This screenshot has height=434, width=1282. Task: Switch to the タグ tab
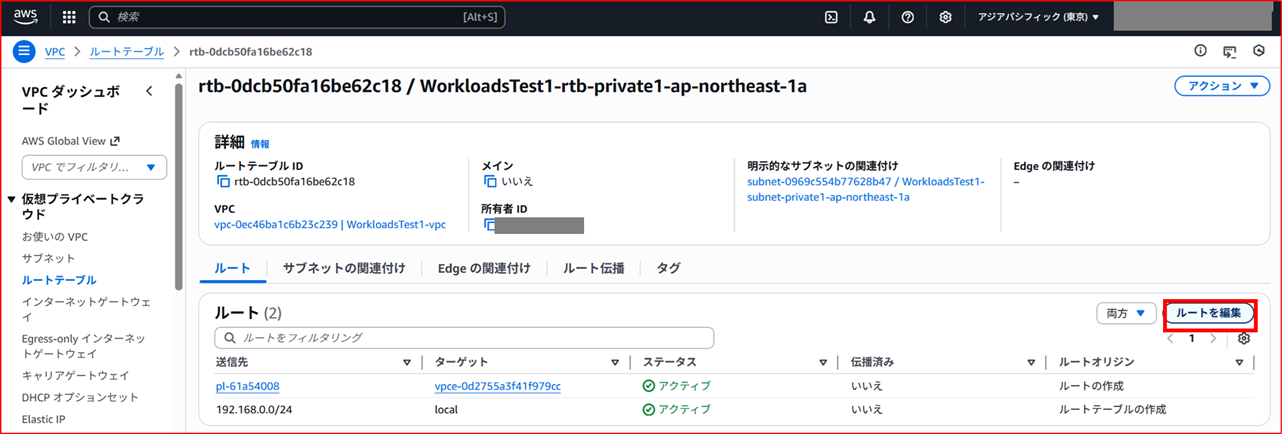(x=668, y=268)
